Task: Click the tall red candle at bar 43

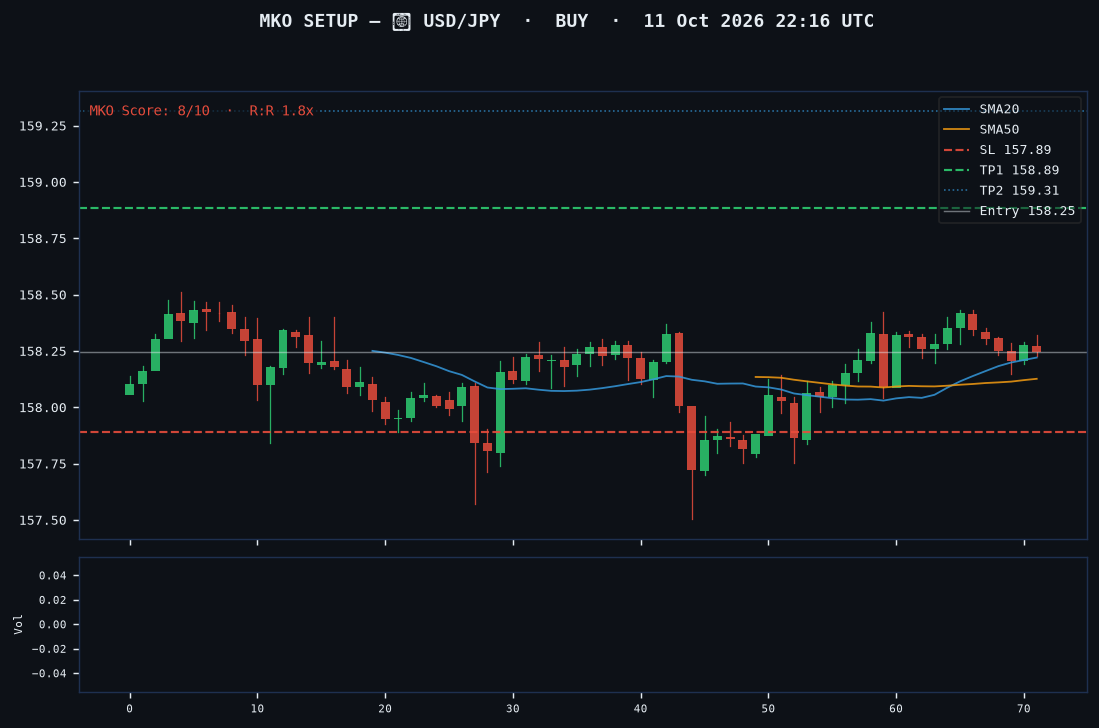Action: pos(678,369)
